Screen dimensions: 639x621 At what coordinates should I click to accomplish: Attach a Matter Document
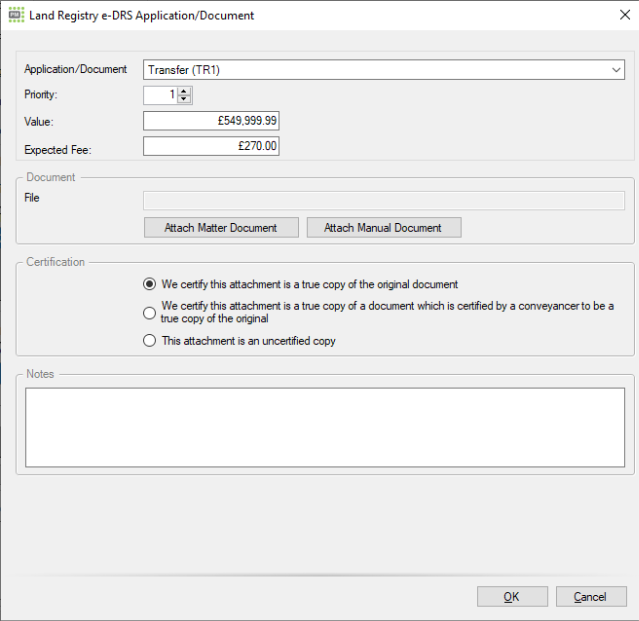click(221, 227)
